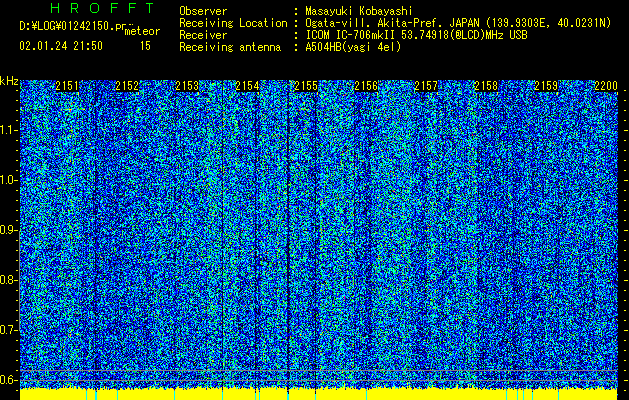Screen dimensions: 629x400
Task: Select the 2151 time marker
Action: point(67,86)
